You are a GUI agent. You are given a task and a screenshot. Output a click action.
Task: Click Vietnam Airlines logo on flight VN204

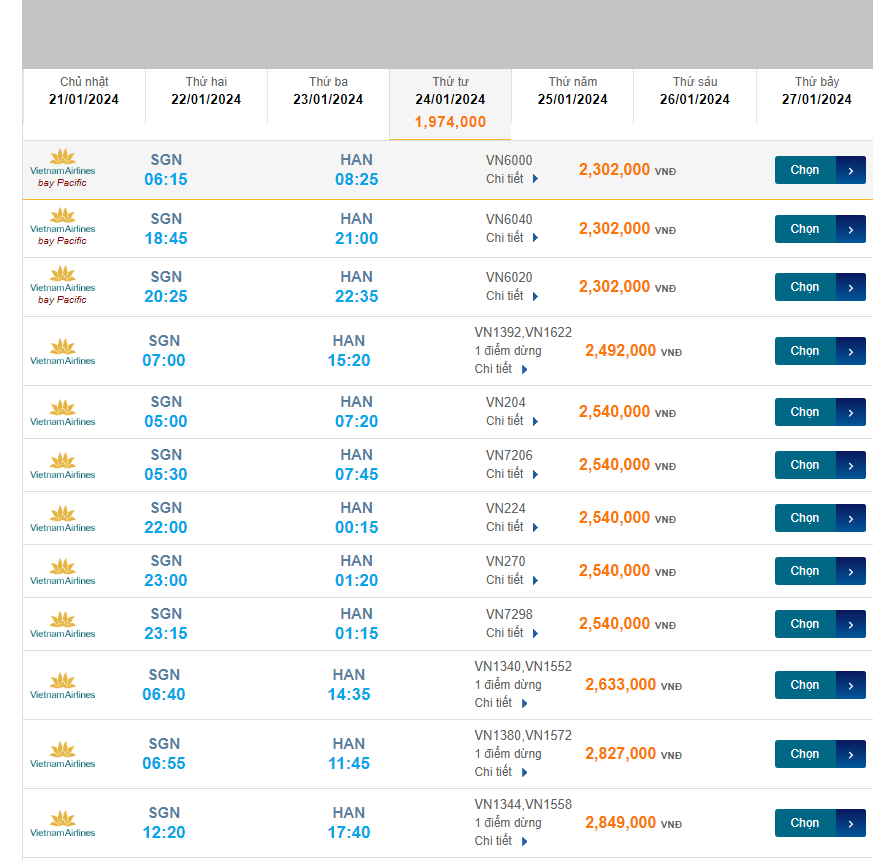[62, 412]
